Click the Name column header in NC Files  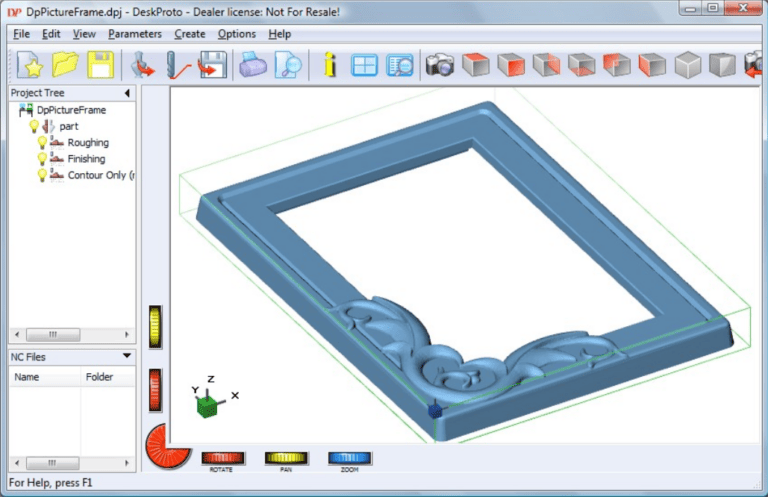pos(27,377)
